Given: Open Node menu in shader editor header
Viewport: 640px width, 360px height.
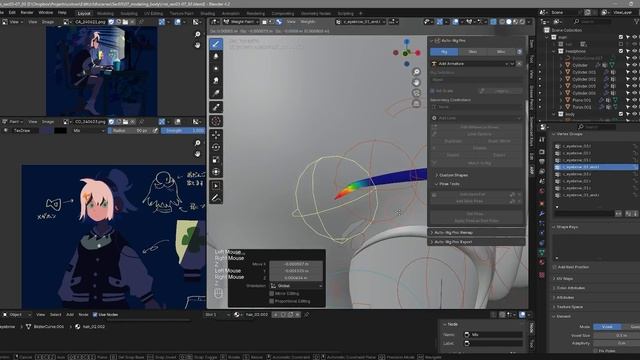Looking at the screenshot, I should click(83, 315).
